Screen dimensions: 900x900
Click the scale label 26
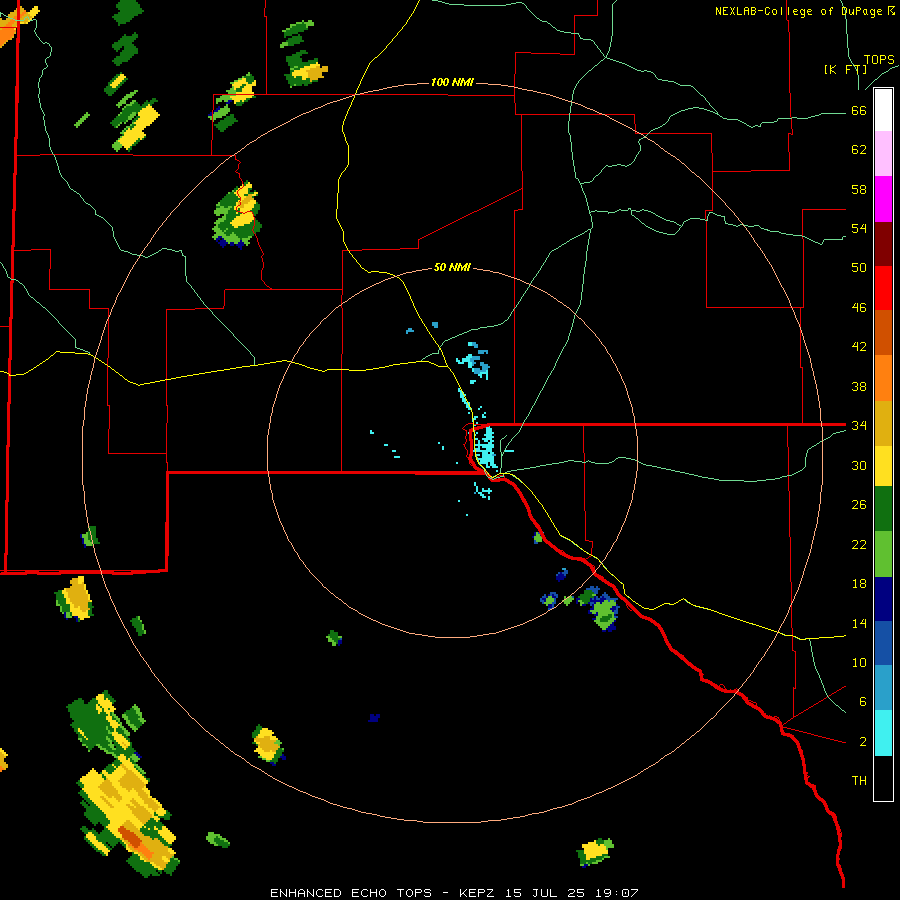(859, 505)
